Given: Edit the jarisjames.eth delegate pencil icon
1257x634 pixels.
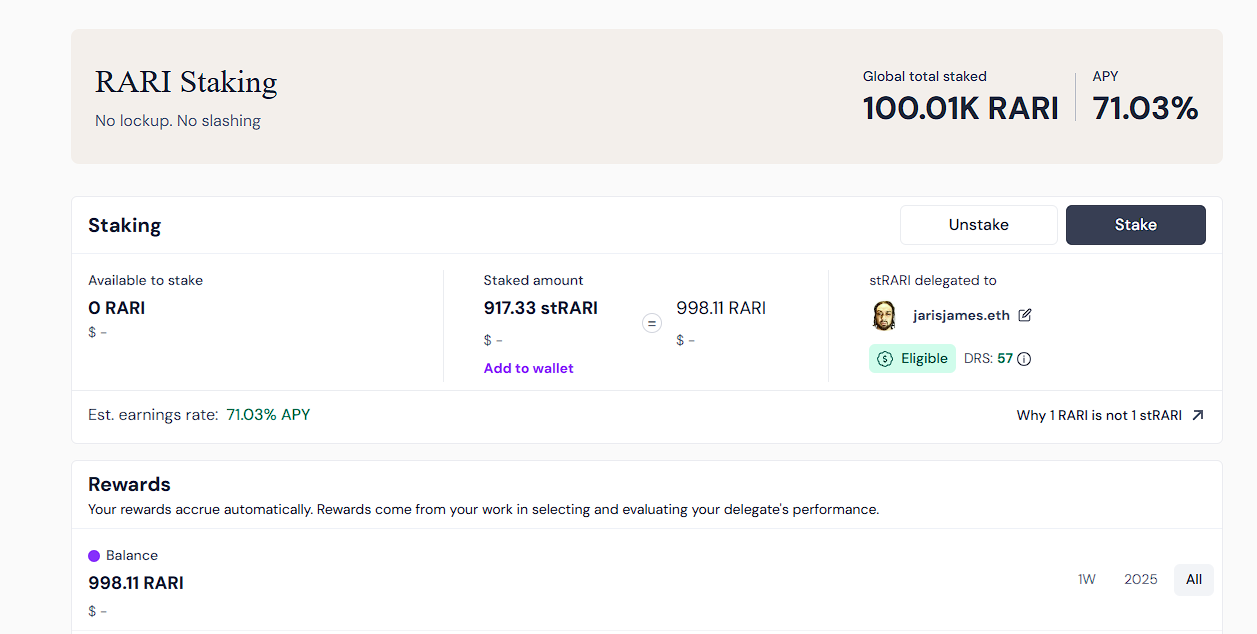Looking at the screenshot, I should point(1025,315).
